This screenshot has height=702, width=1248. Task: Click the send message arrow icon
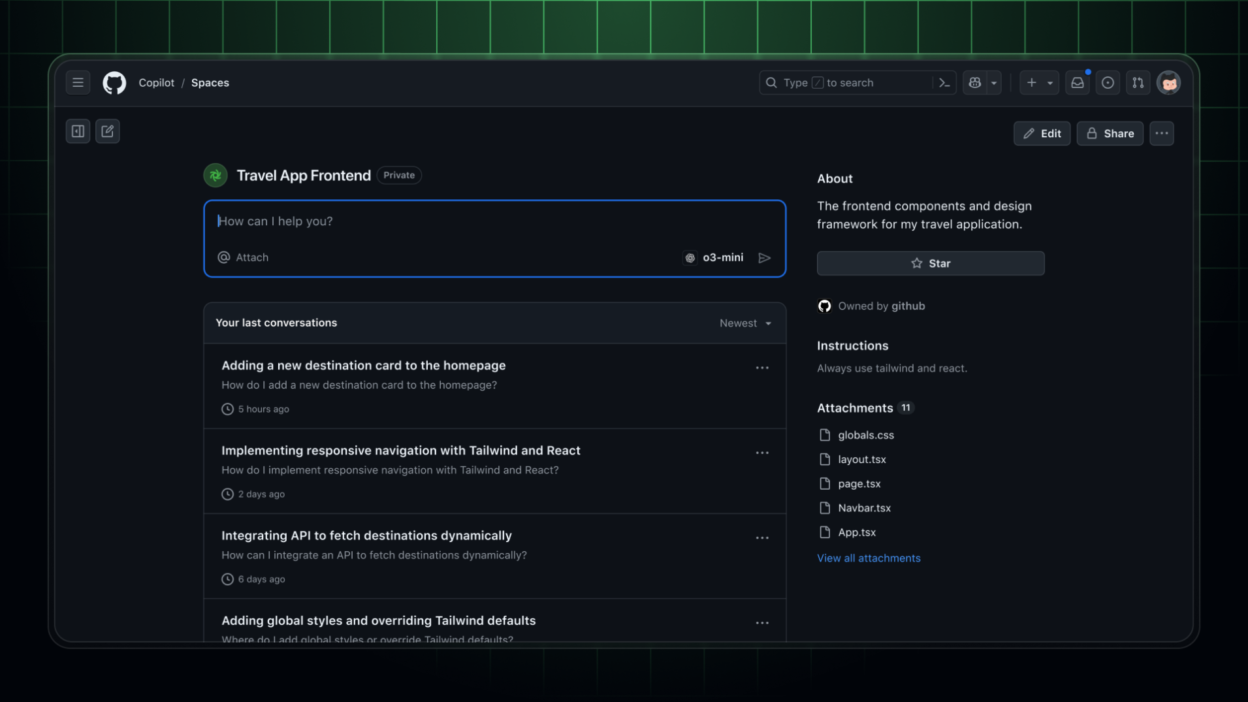pyautogui.click(x=765, y=258)
